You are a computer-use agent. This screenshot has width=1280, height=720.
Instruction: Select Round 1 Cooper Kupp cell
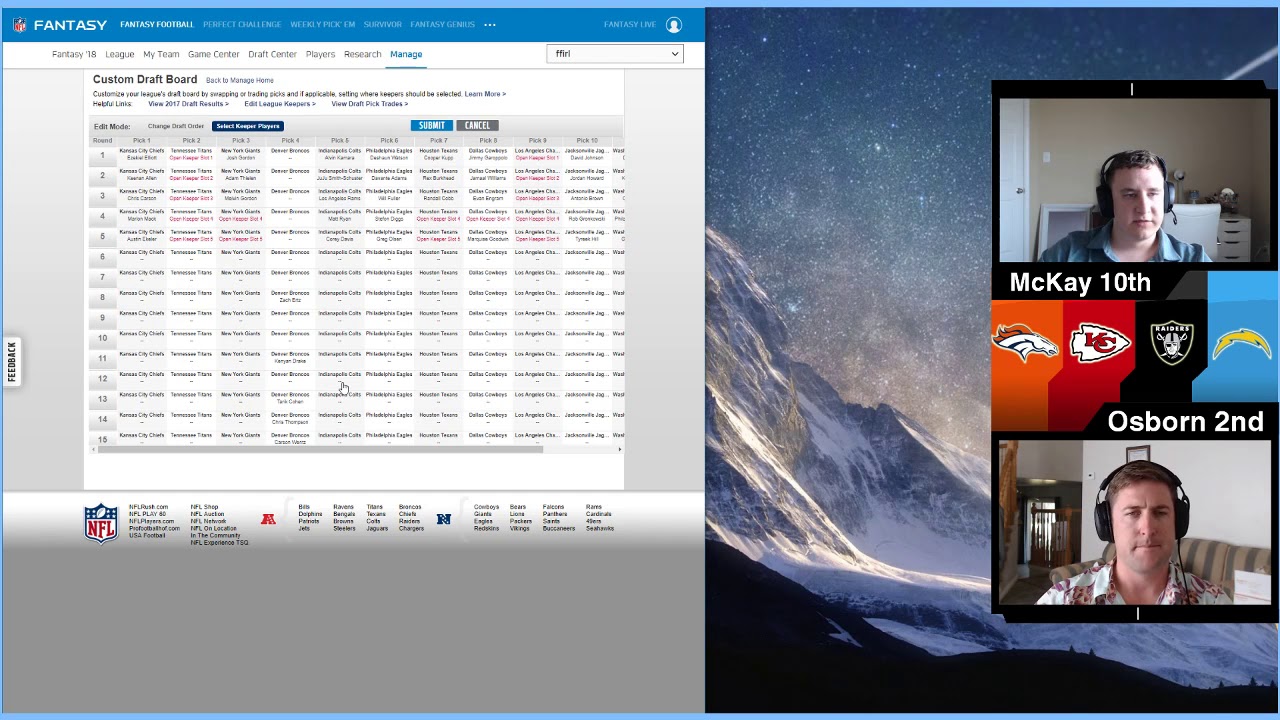pyautogui.click(x=438, y=155)
